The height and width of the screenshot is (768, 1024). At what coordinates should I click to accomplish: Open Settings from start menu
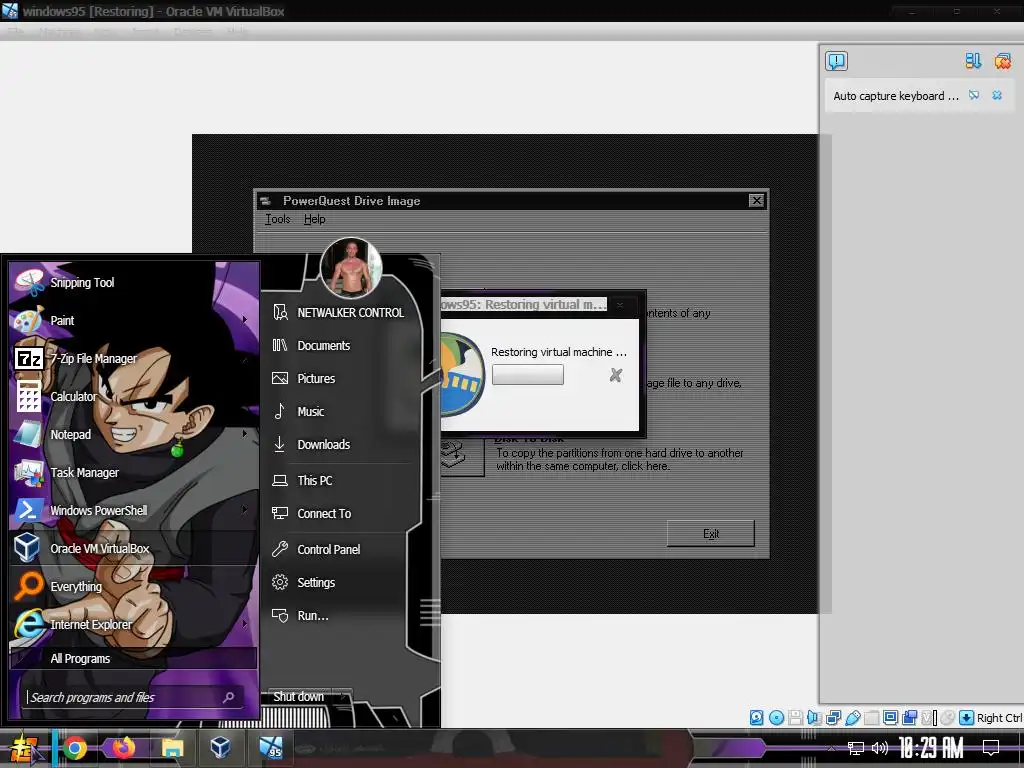point(338,583)
